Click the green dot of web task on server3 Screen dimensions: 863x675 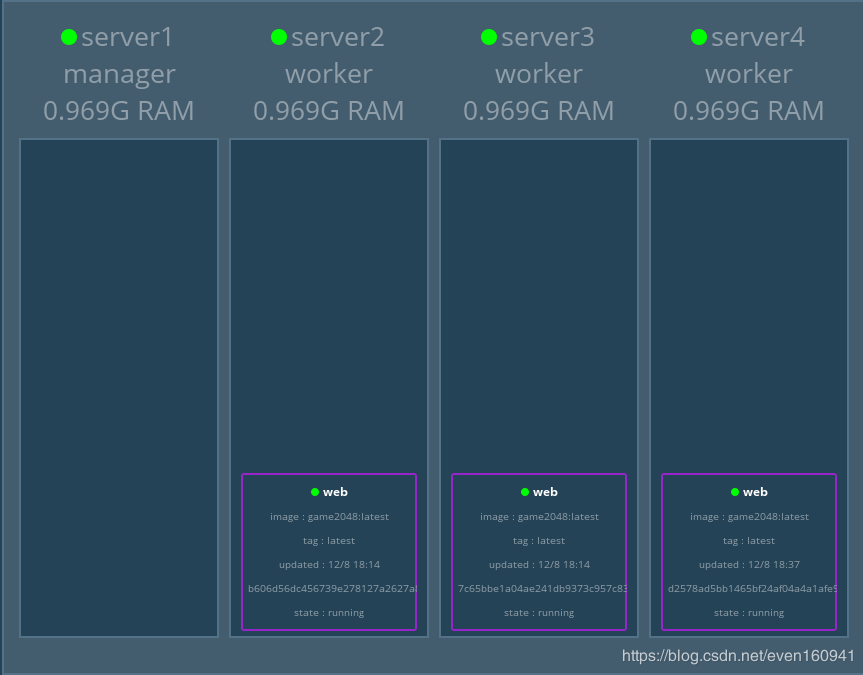[525, 492]
